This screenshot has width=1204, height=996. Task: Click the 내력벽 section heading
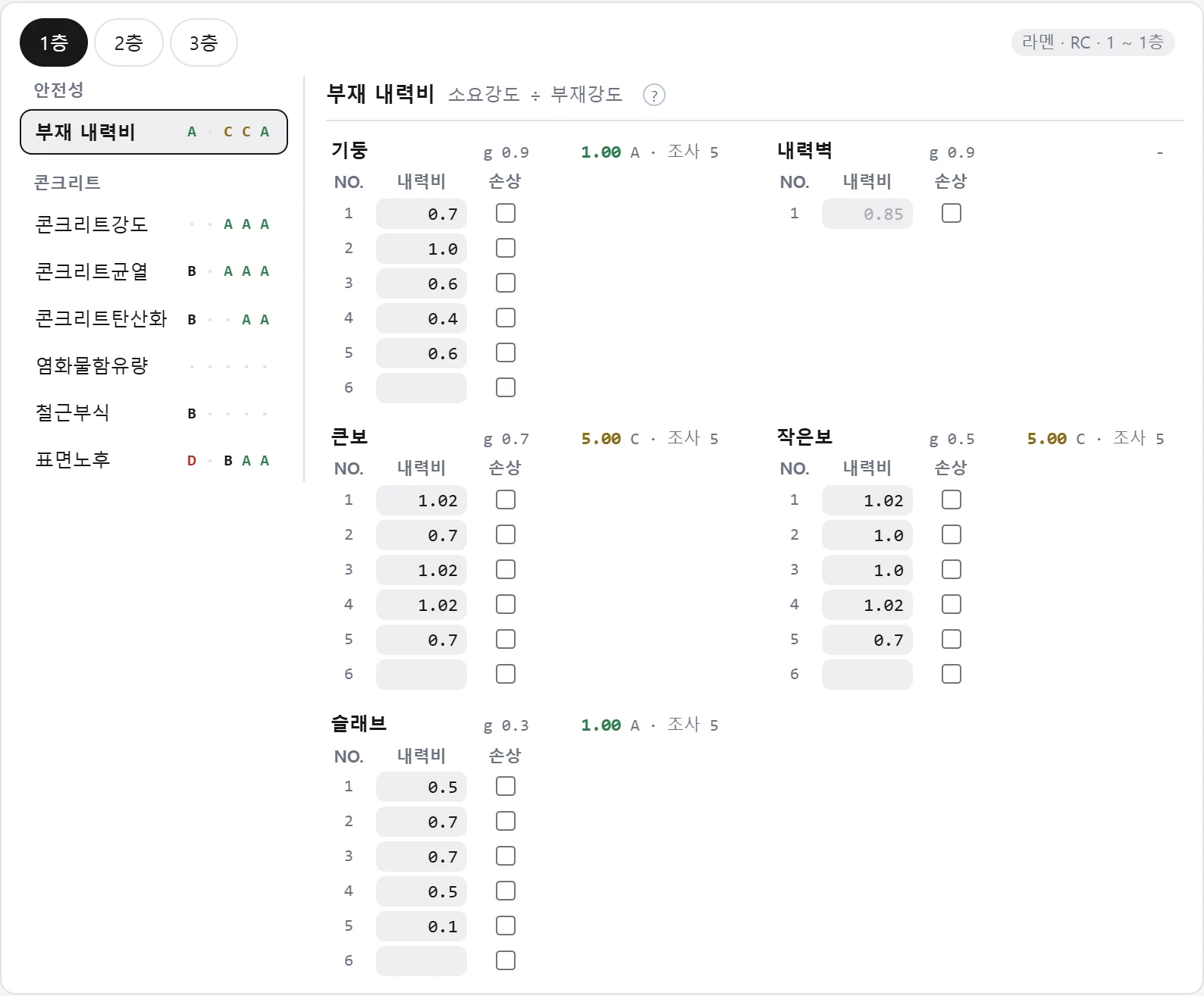tap(804, 151)
